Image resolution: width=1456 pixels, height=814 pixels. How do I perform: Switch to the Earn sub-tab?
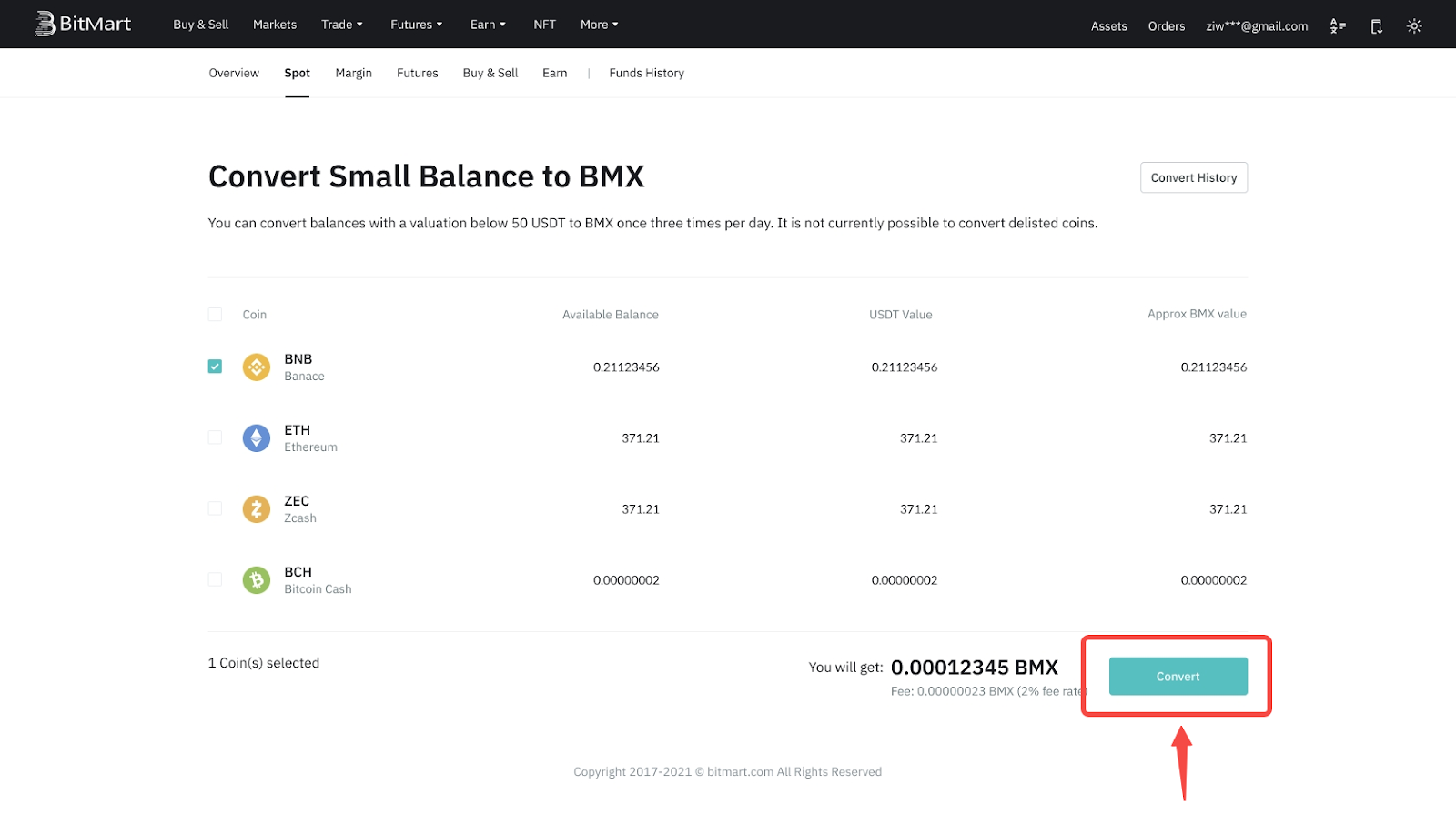click(555, 73)
